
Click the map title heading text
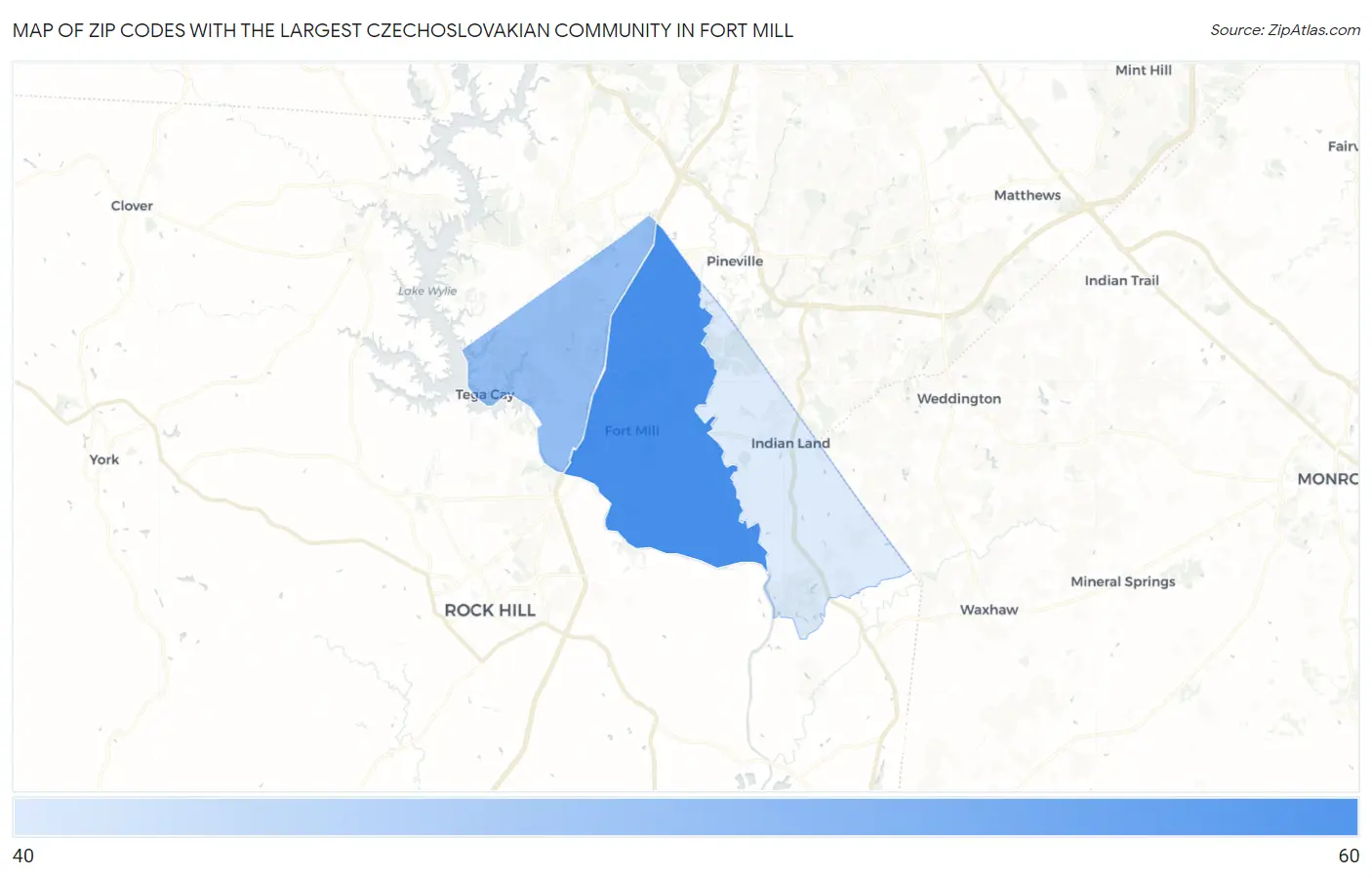(x=402, y=30)
